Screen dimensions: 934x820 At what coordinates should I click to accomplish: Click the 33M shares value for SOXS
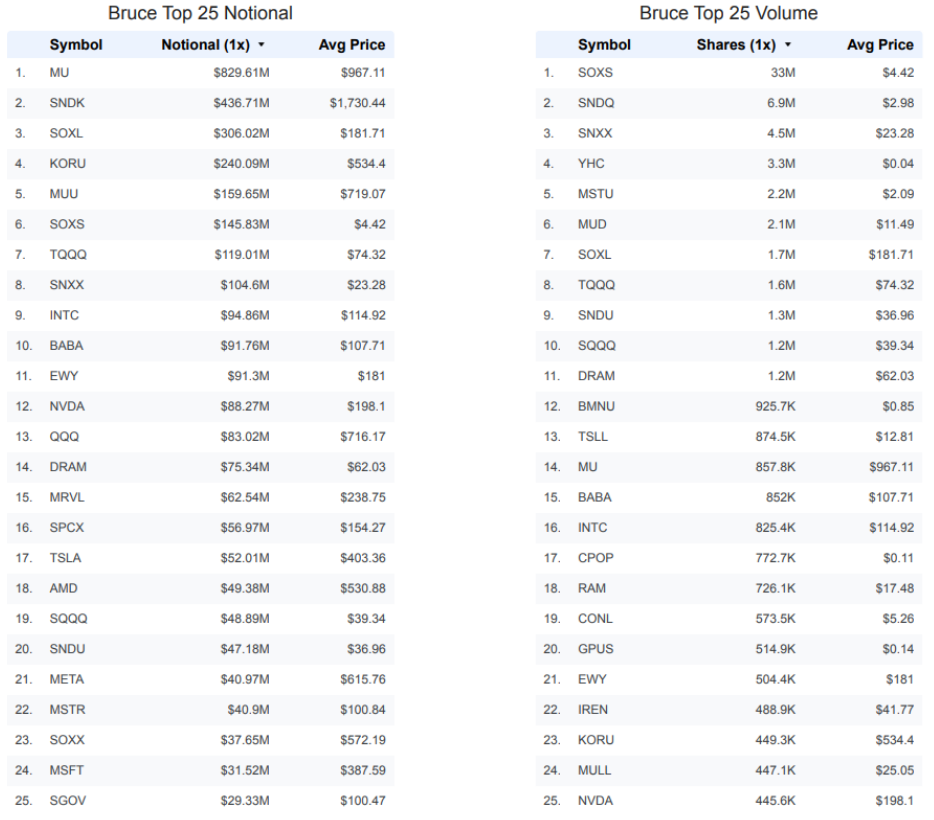[783, 73]
